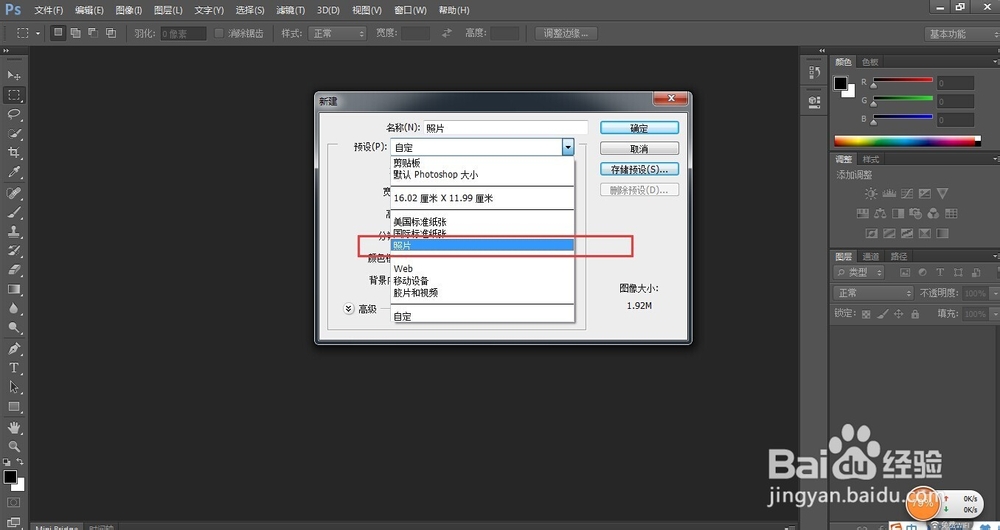The height and width of the screenshot is (530, 1000).
Task: Select the Brush tool
Action: pos(14,212)
